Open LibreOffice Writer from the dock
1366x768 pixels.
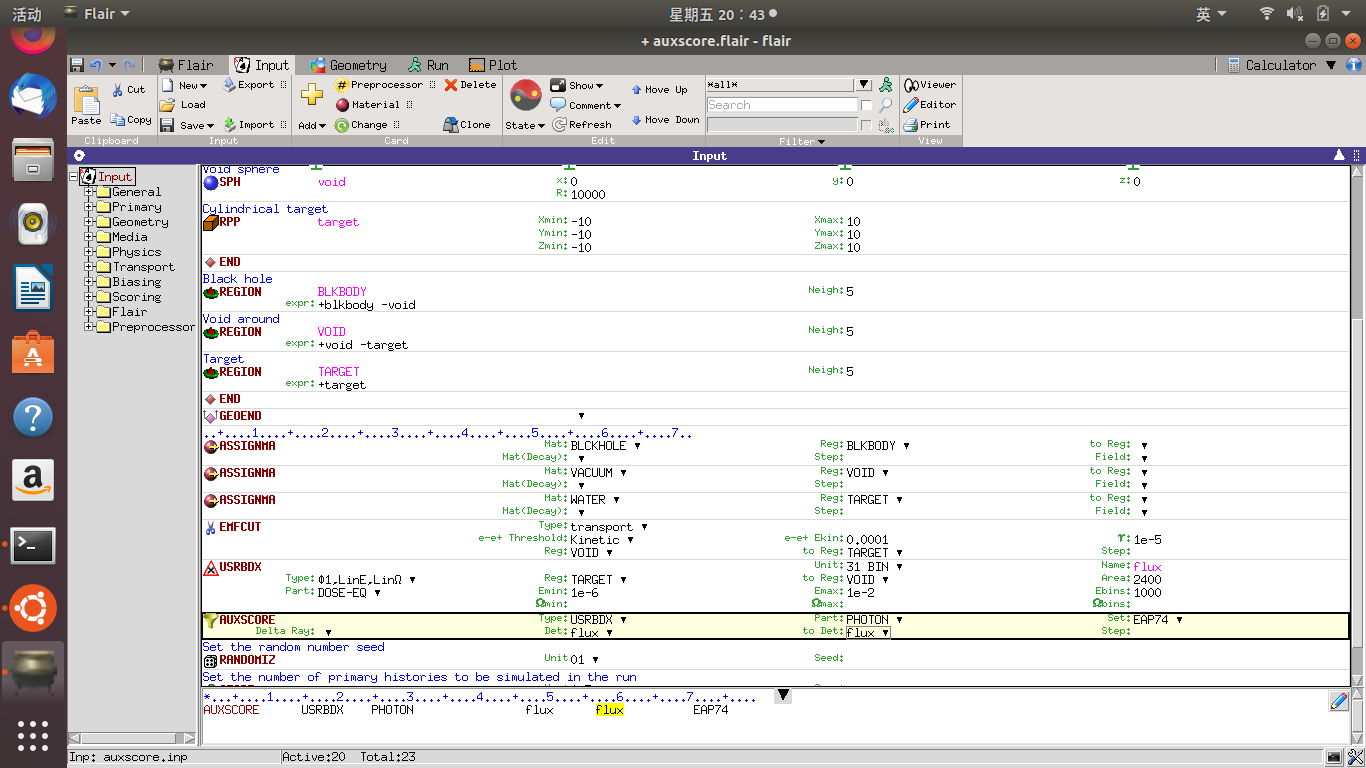coord(33,289)
